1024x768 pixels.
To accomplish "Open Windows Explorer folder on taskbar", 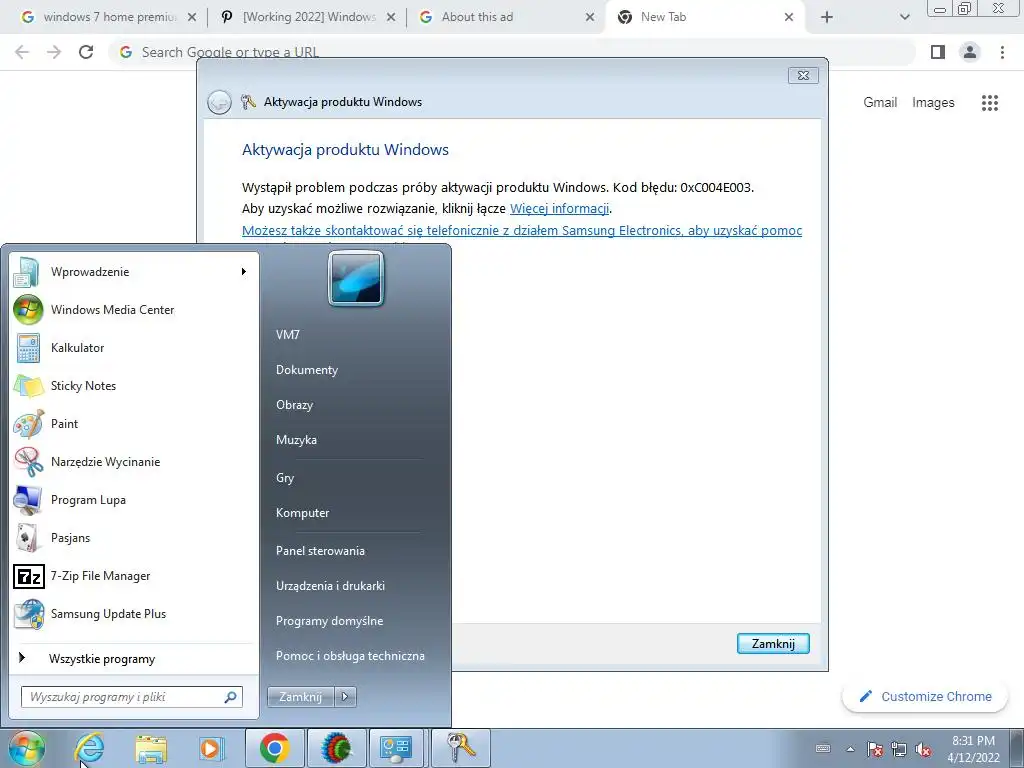I will 151,748.
